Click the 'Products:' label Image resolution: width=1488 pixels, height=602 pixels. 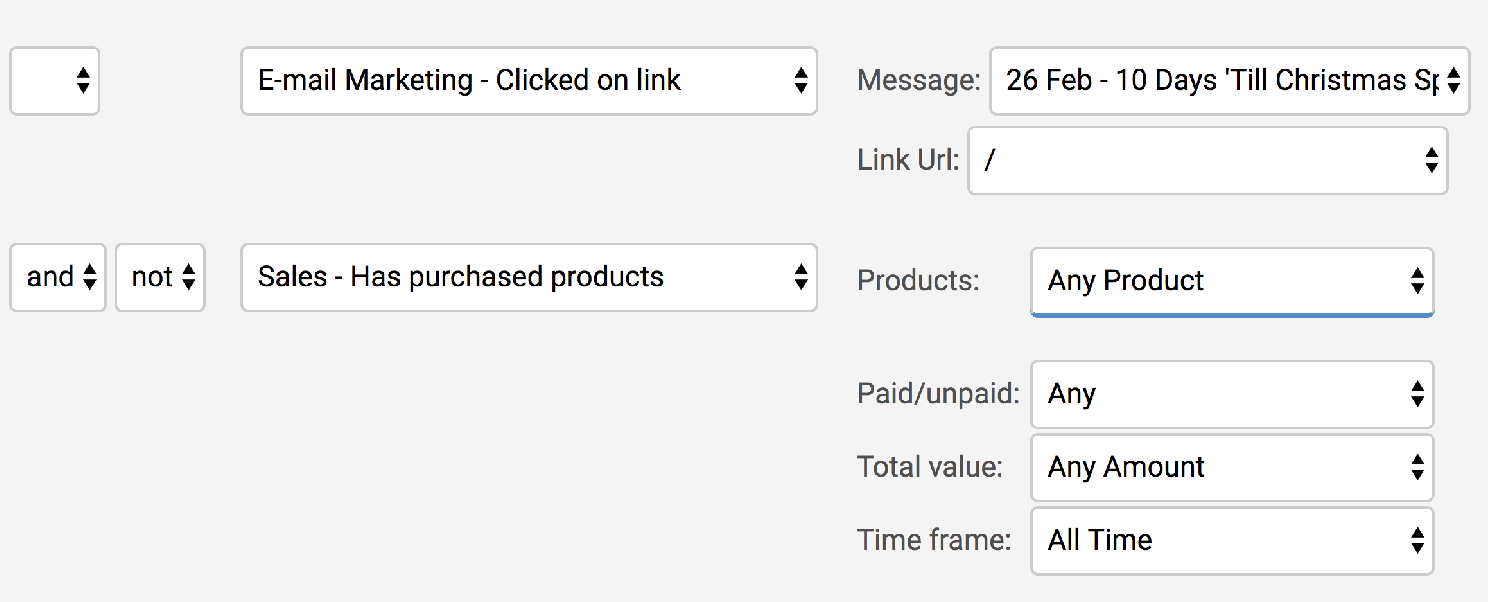(918, 281)
